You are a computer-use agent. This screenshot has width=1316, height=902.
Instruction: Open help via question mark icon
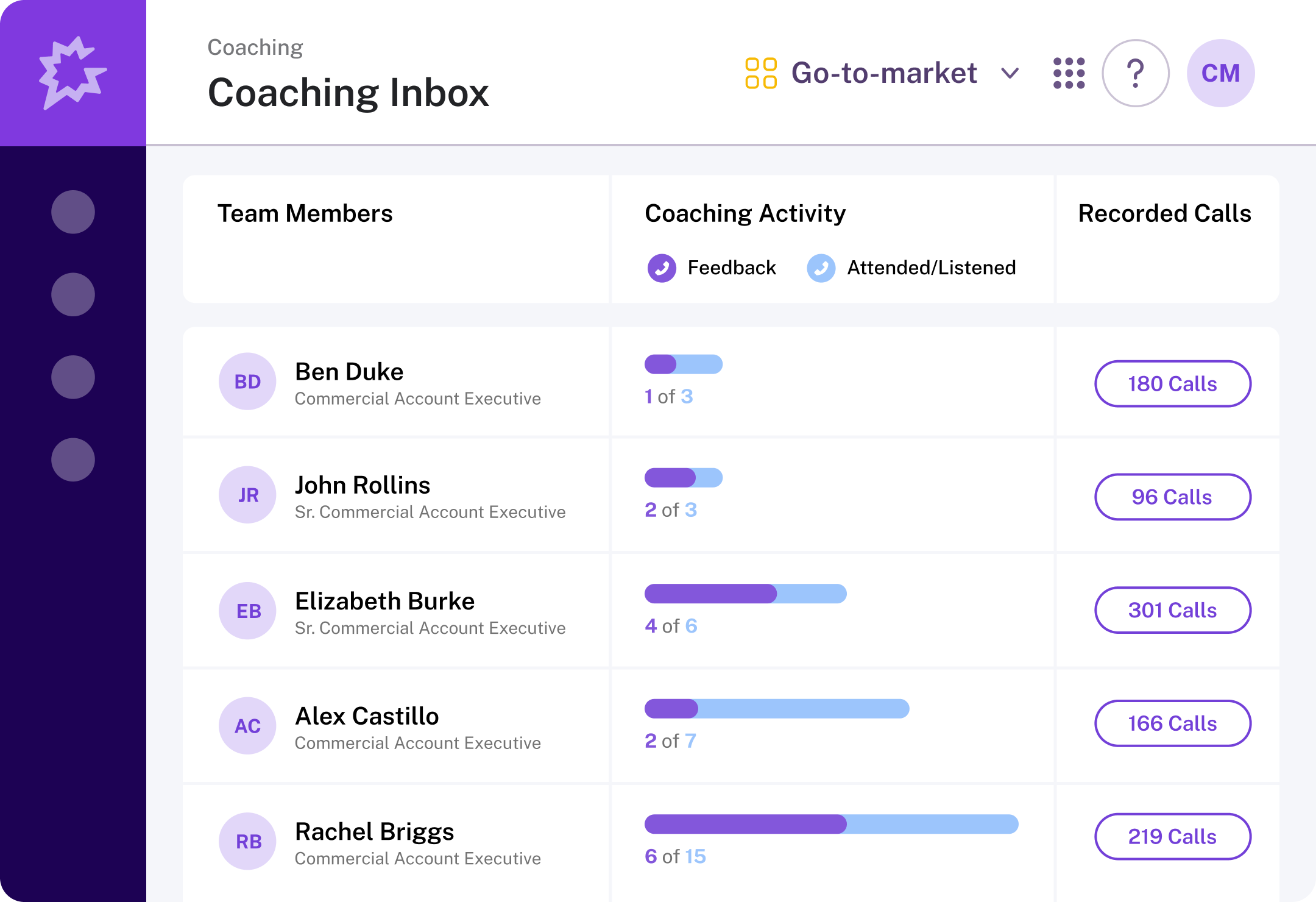click(1135, 73)
